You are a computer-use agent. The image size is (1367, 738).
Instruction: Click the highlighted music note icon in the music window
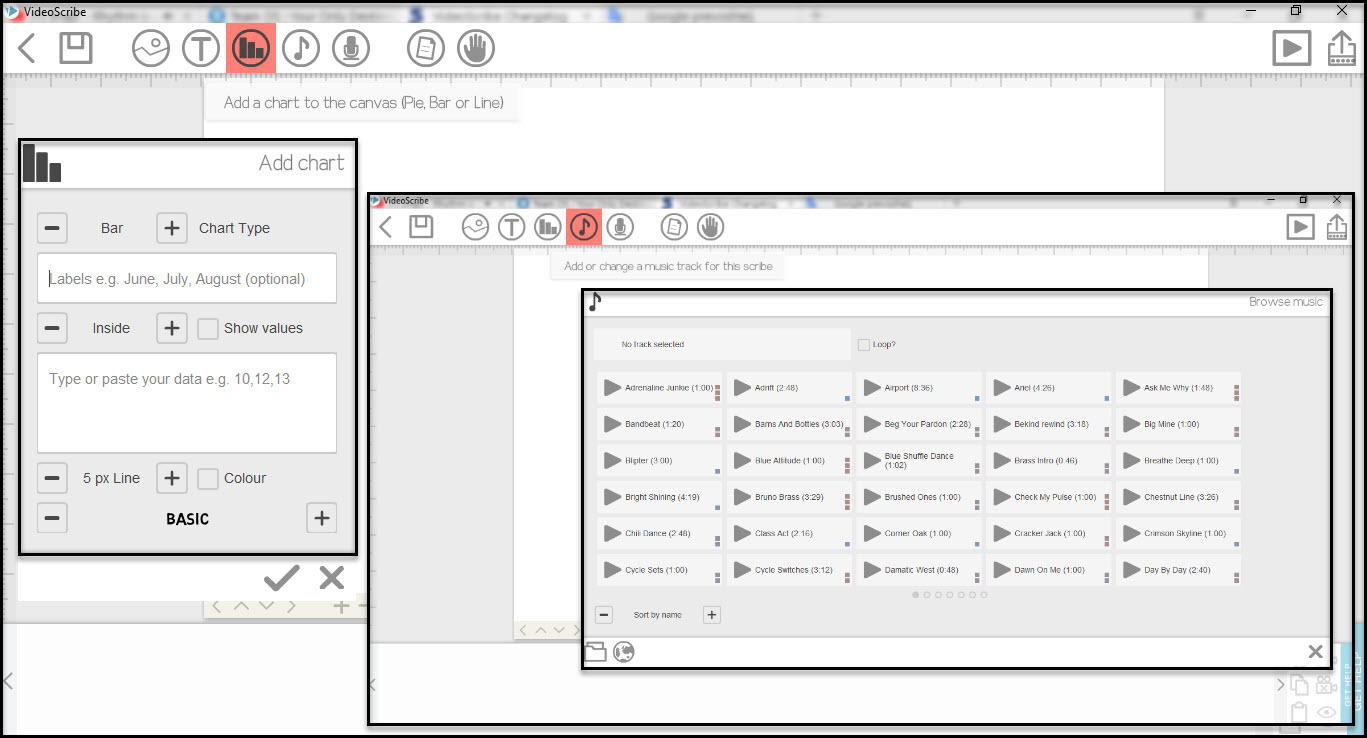(x=584, y=227)
